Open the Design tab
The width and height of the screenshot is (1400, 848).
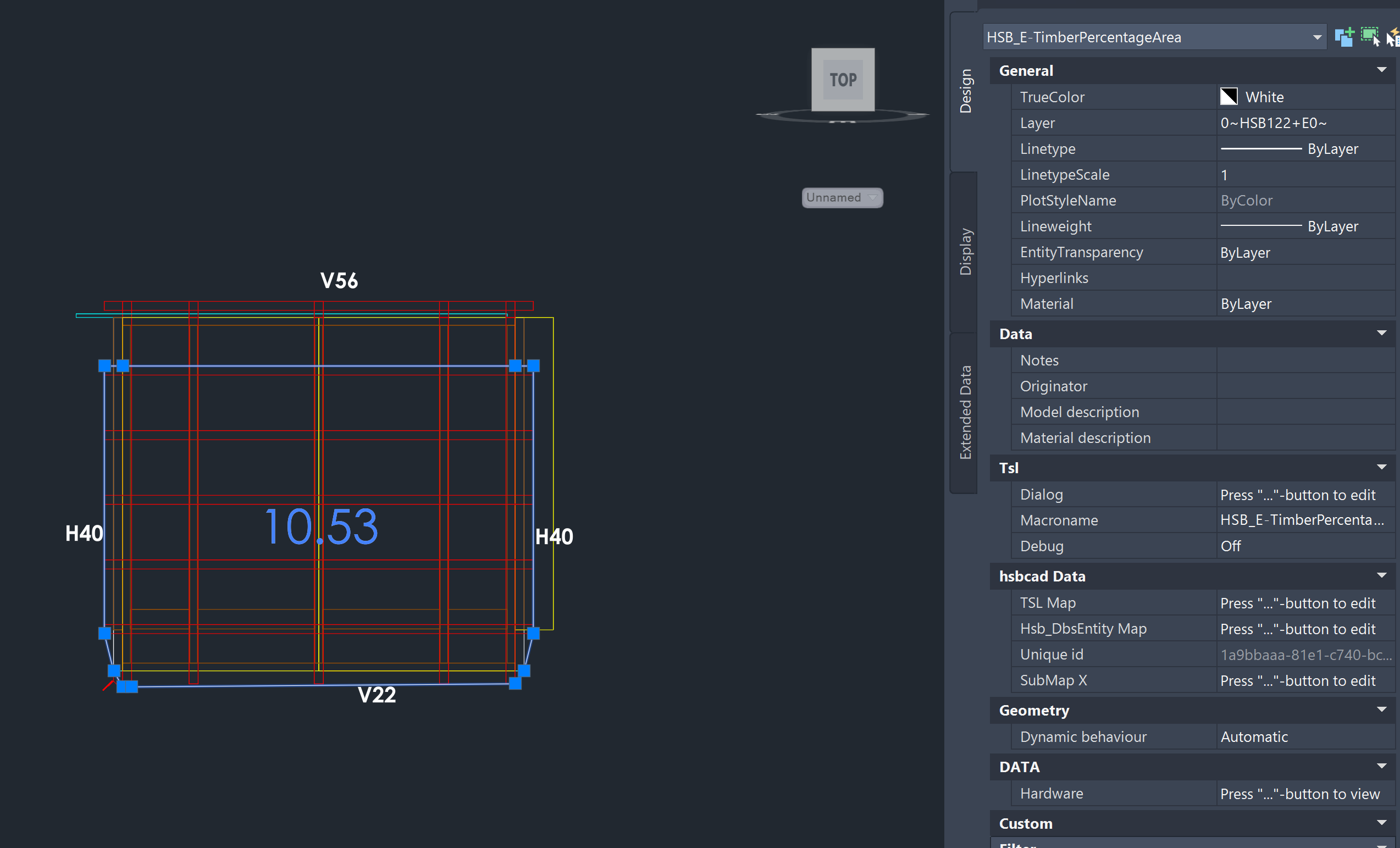point(965,91)
